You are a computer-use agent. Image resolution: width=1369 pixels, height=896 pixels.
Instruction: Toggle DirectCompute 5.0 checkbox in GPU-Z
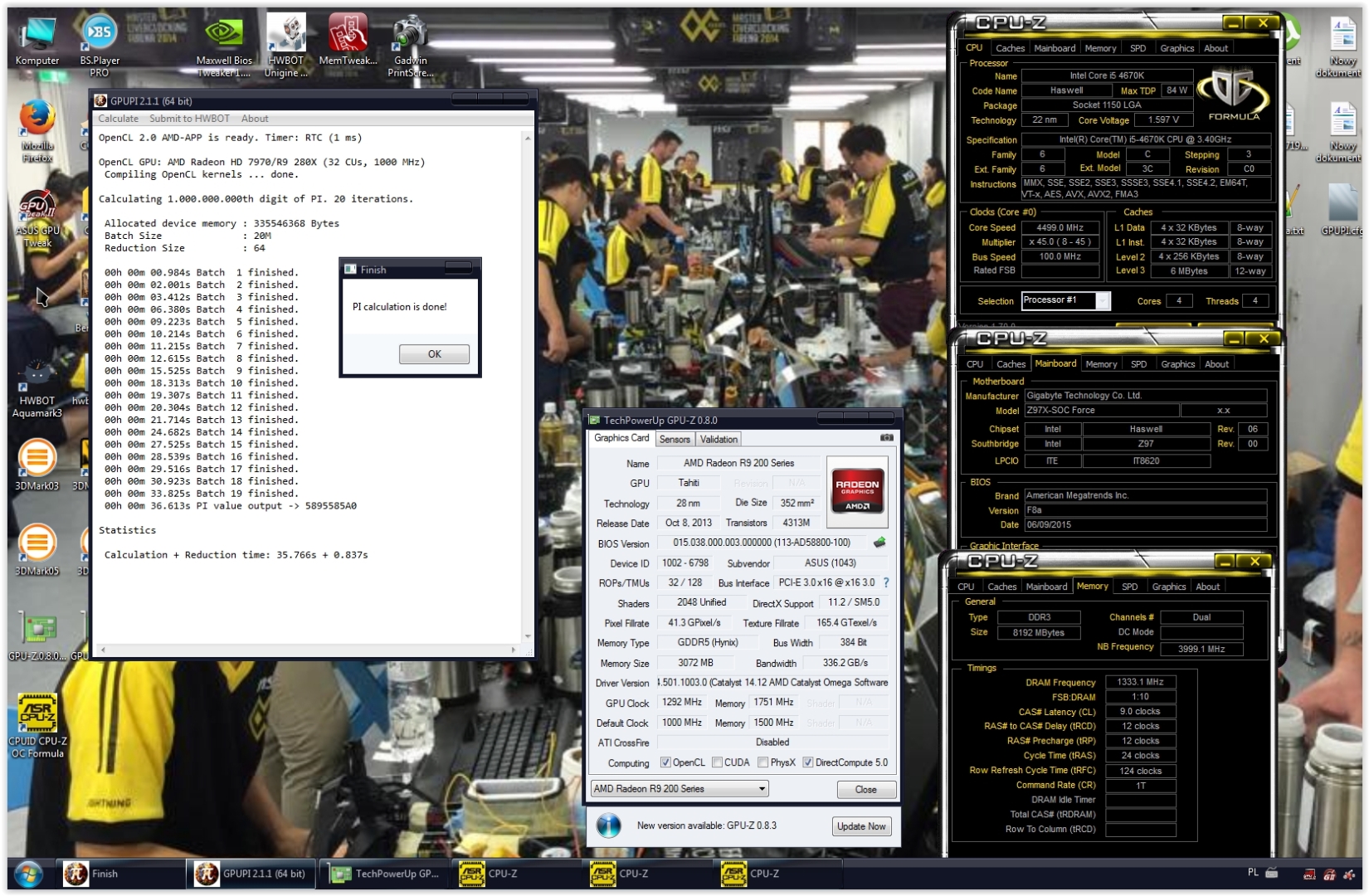807,762
